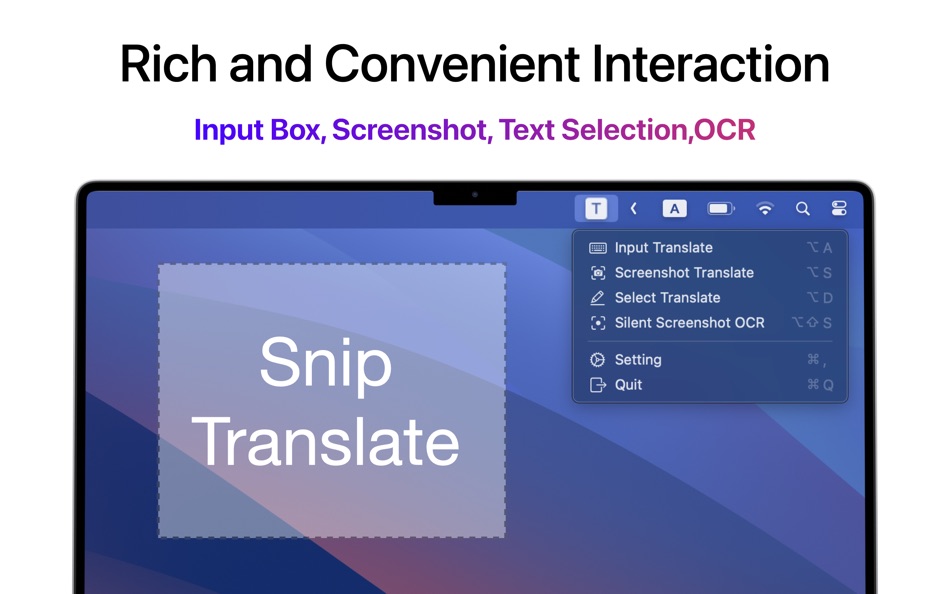This screenshot has height=594, width=950.
Task: Click the camera icon beside Screenshot Translate
Action: tap(598, 273)
